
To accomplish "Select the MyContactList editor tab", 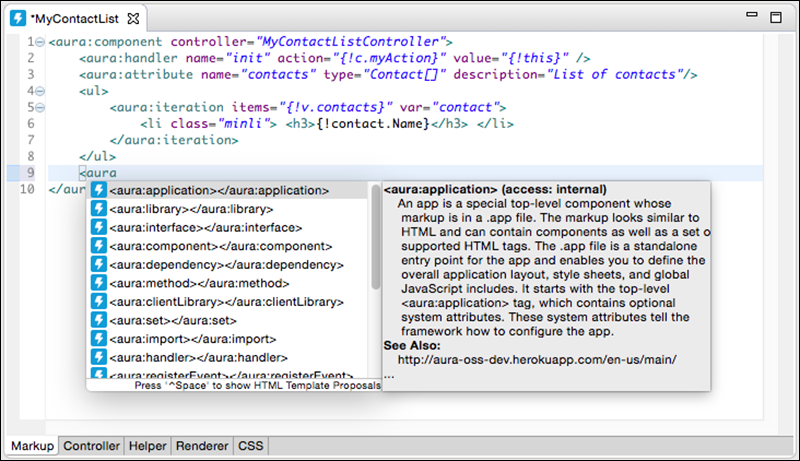I will (x=77, y=19).
